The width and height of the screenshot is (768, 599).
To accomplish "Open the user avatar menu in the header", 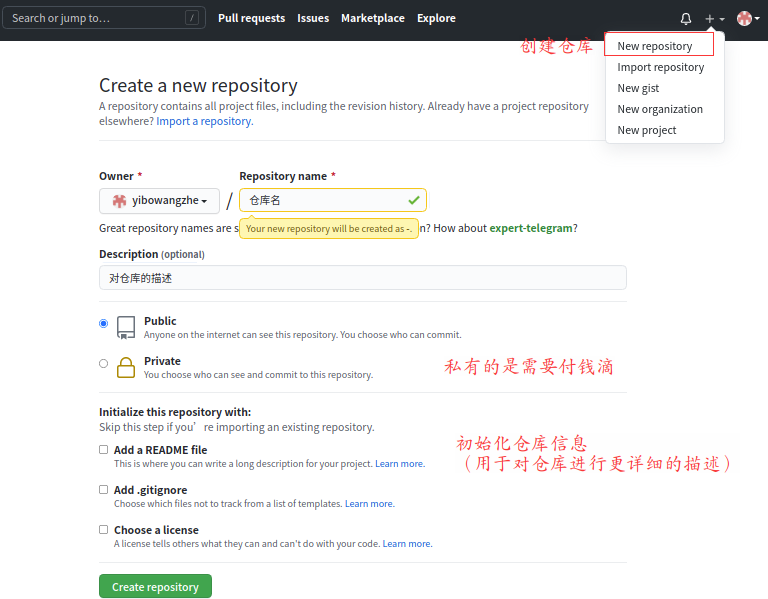I will click(x=748, y=19).
